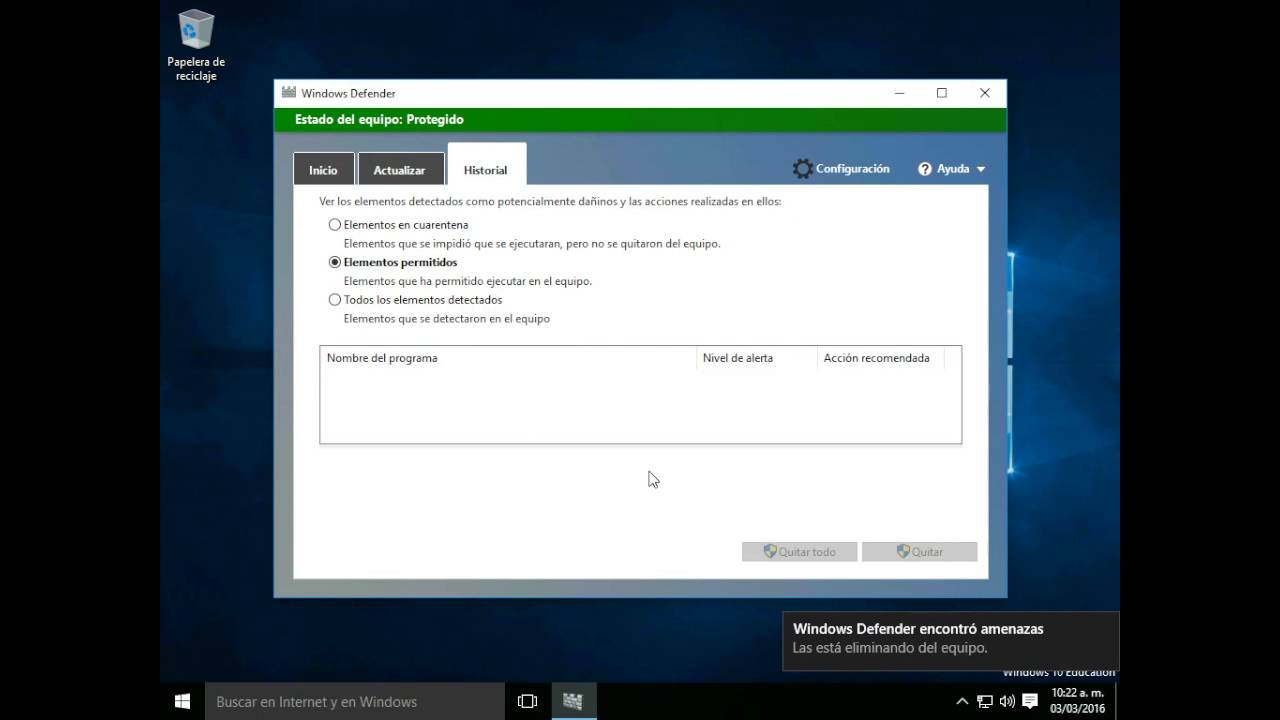
Task: Expand the Ayuda dropdown arrow
Action: pos(980,169)
